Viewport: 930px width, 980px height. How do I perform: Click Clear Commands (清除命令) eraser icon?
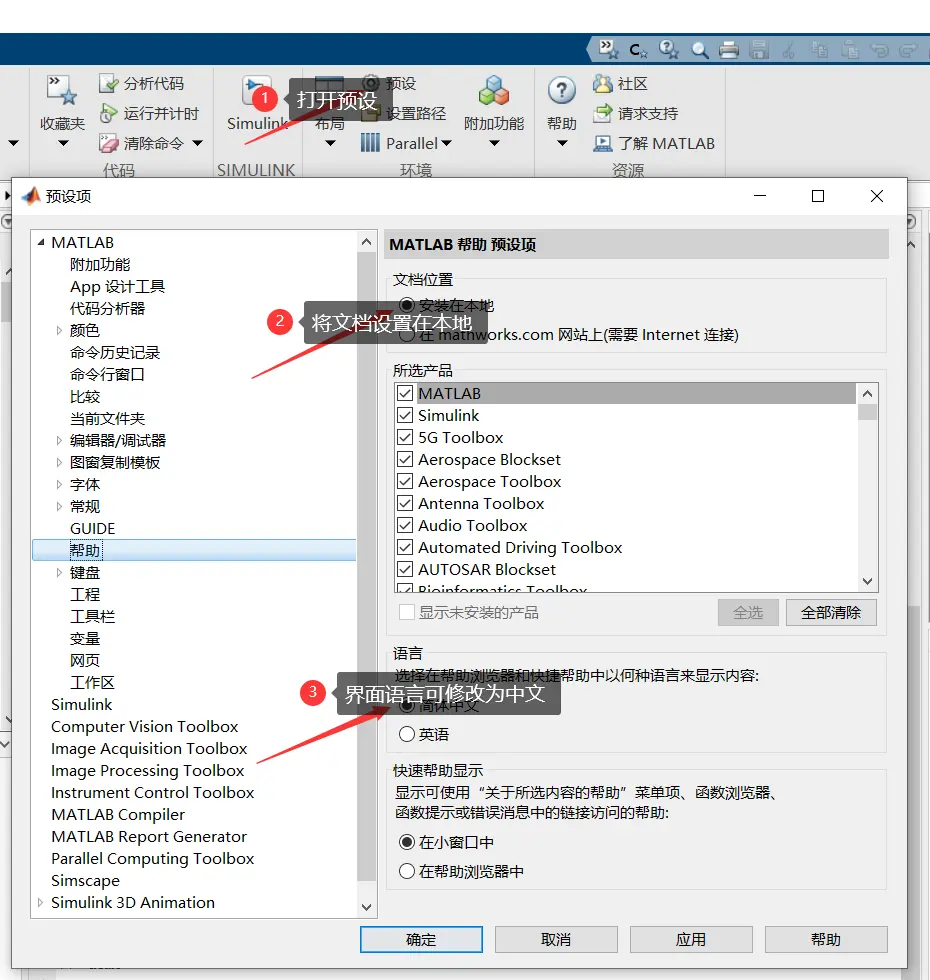pyautogui.click(x=109, y=143)
